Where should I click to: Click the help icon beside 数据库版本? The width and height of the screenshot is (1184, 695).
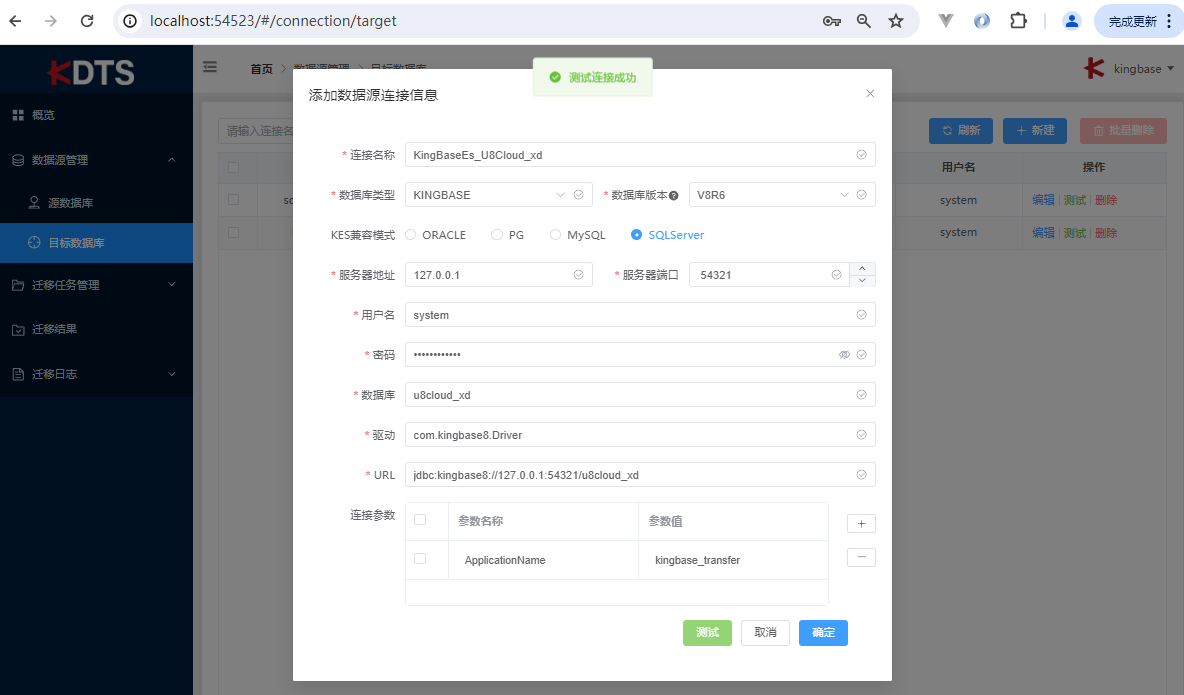point(674,196)
